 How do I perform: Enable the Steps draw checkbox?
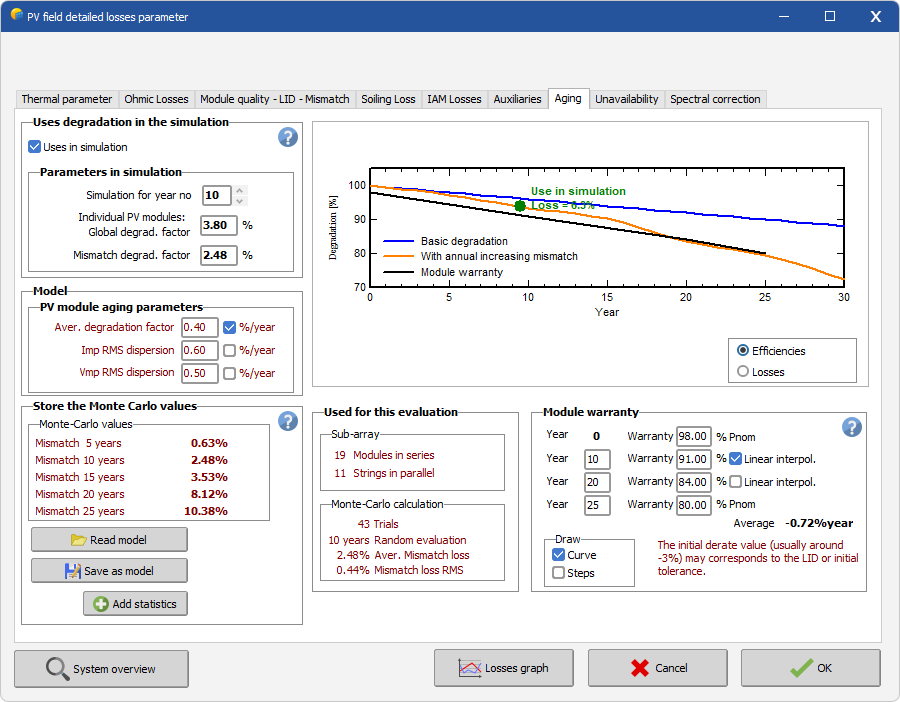(558, 573)
